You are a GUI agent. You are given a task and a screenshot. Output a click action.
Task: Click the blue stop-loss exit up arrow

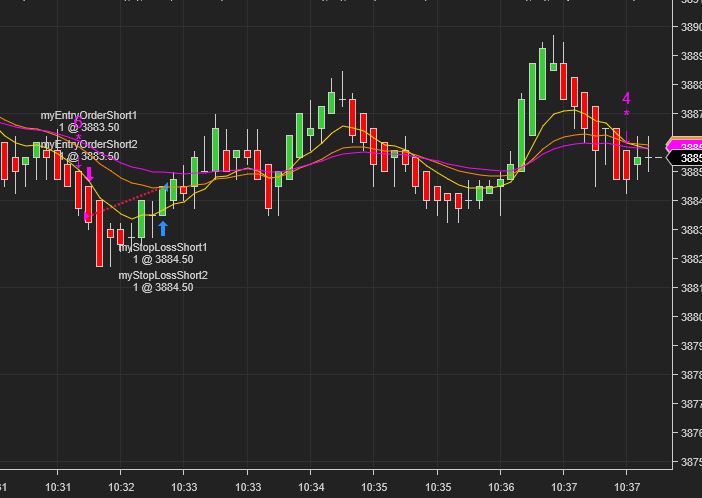point(163,228)
